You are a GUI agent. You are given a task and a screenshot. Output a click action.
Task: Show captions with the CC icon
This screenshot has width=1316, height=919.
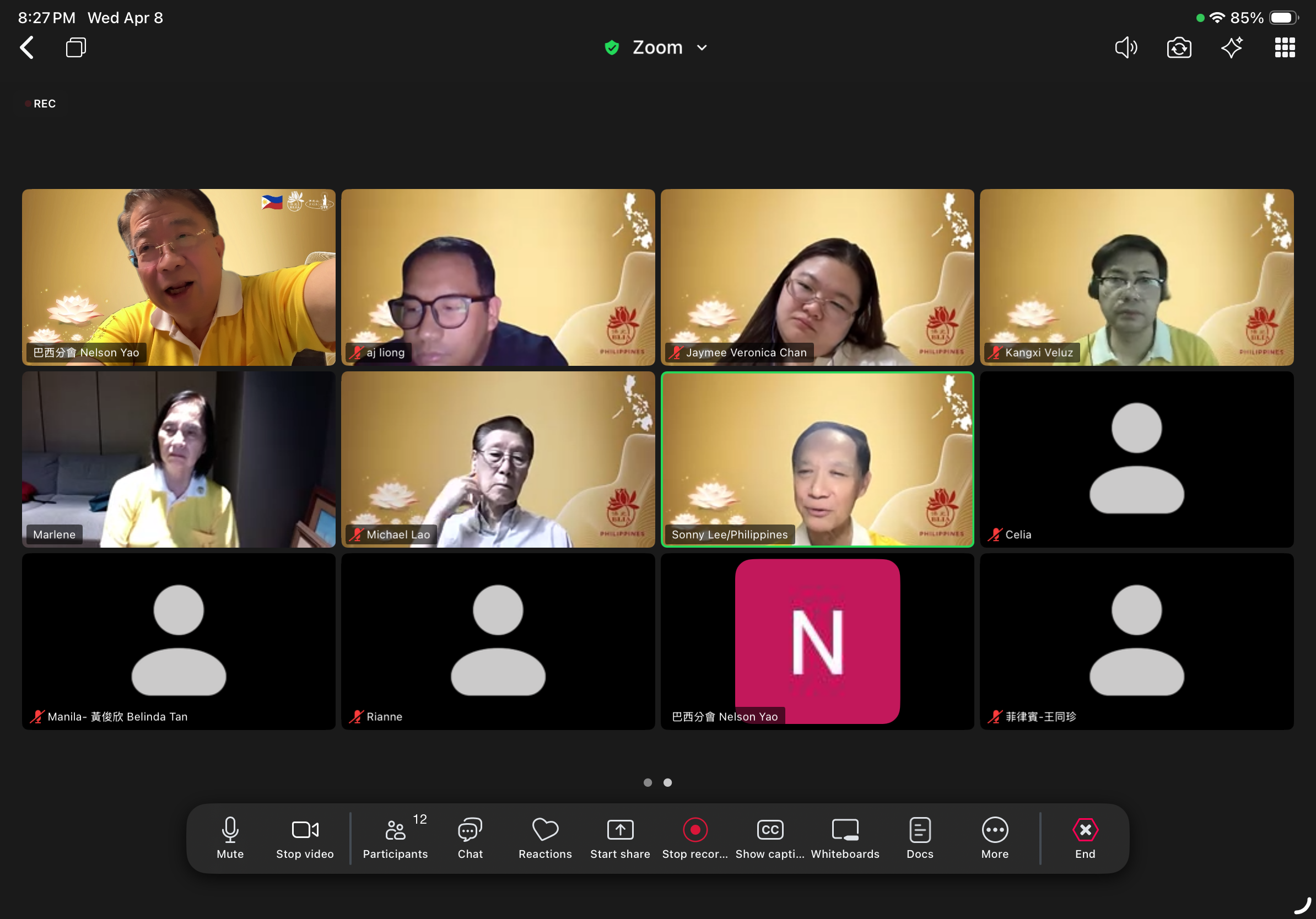pos(770,837)
